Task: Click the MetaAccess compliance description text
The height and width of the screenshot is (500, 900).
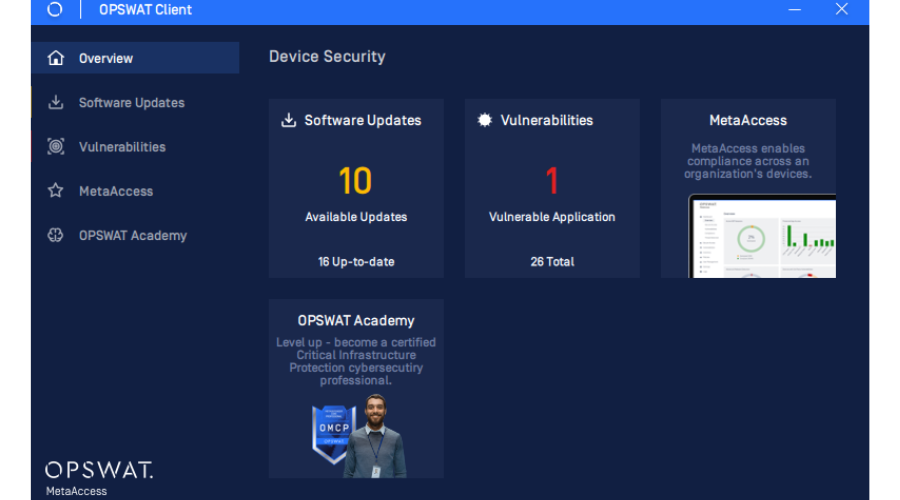Action: point(748,161)
